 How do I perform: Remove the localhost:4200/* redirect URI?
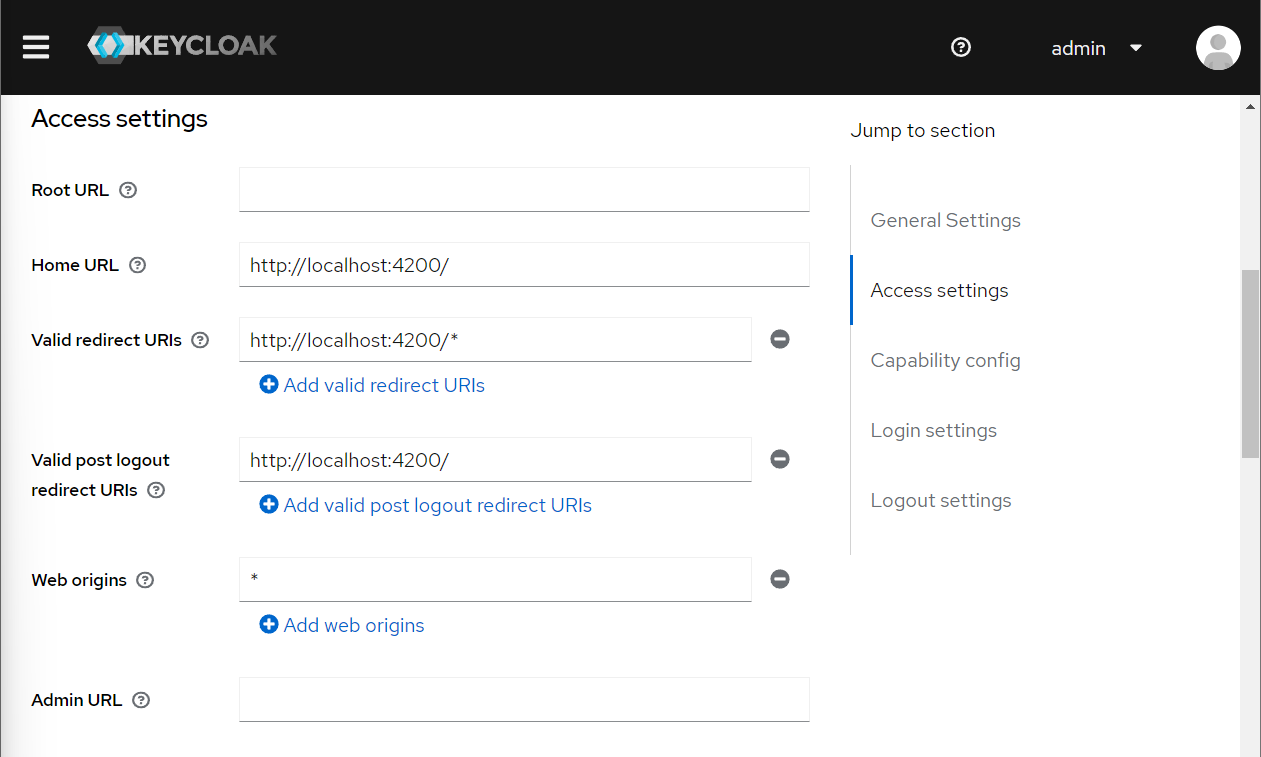(x=780, y=339)
